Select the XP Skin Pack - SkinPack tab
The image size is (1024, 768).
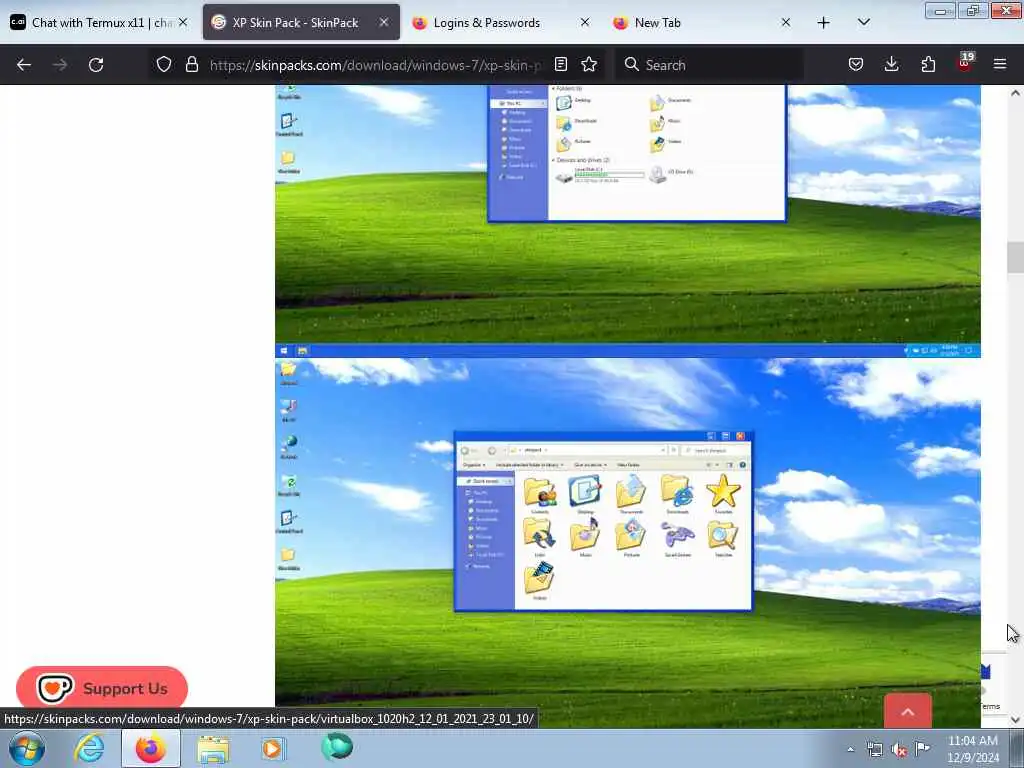301,23
